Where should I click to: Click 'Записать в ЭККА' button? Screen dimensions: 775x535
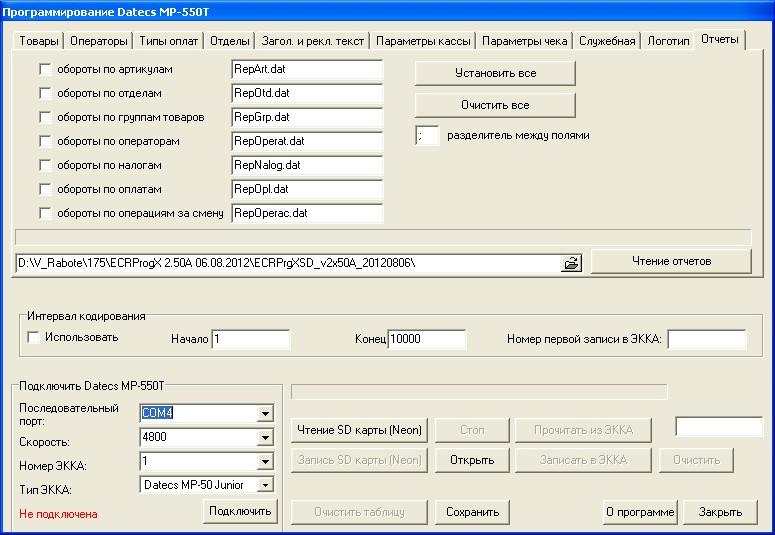(x=583, y=460)
